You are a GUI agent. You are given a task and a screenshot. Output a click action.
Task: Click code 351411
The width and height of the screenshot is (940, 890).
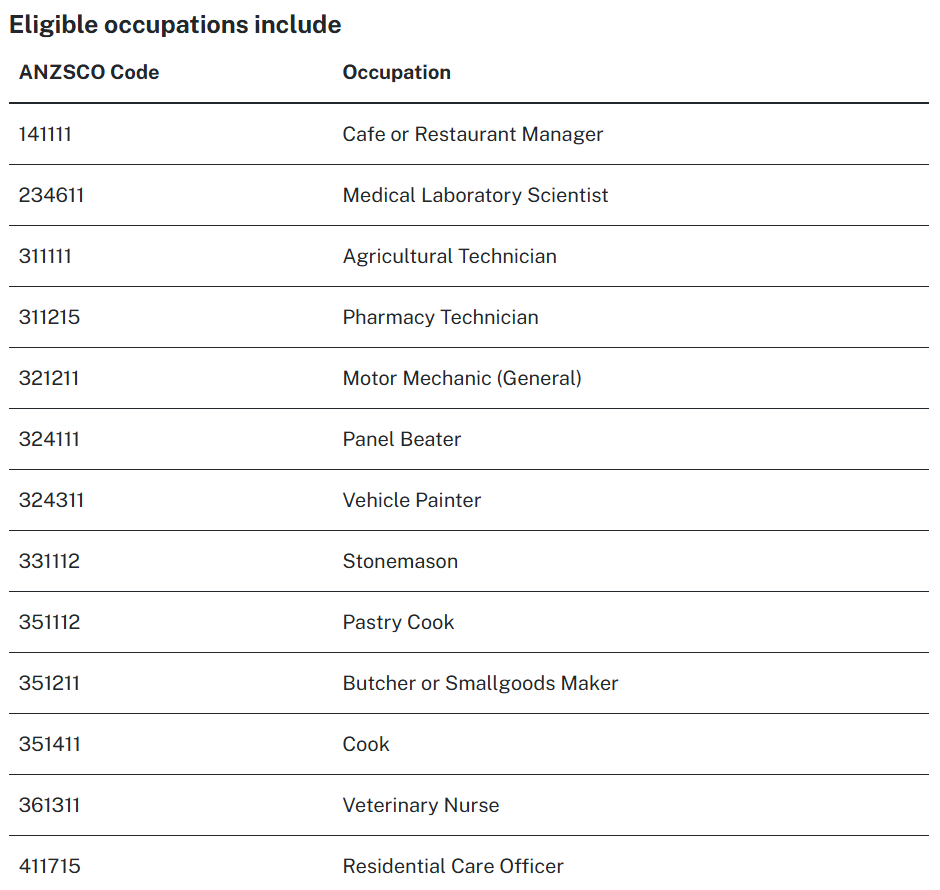[49, 744]
